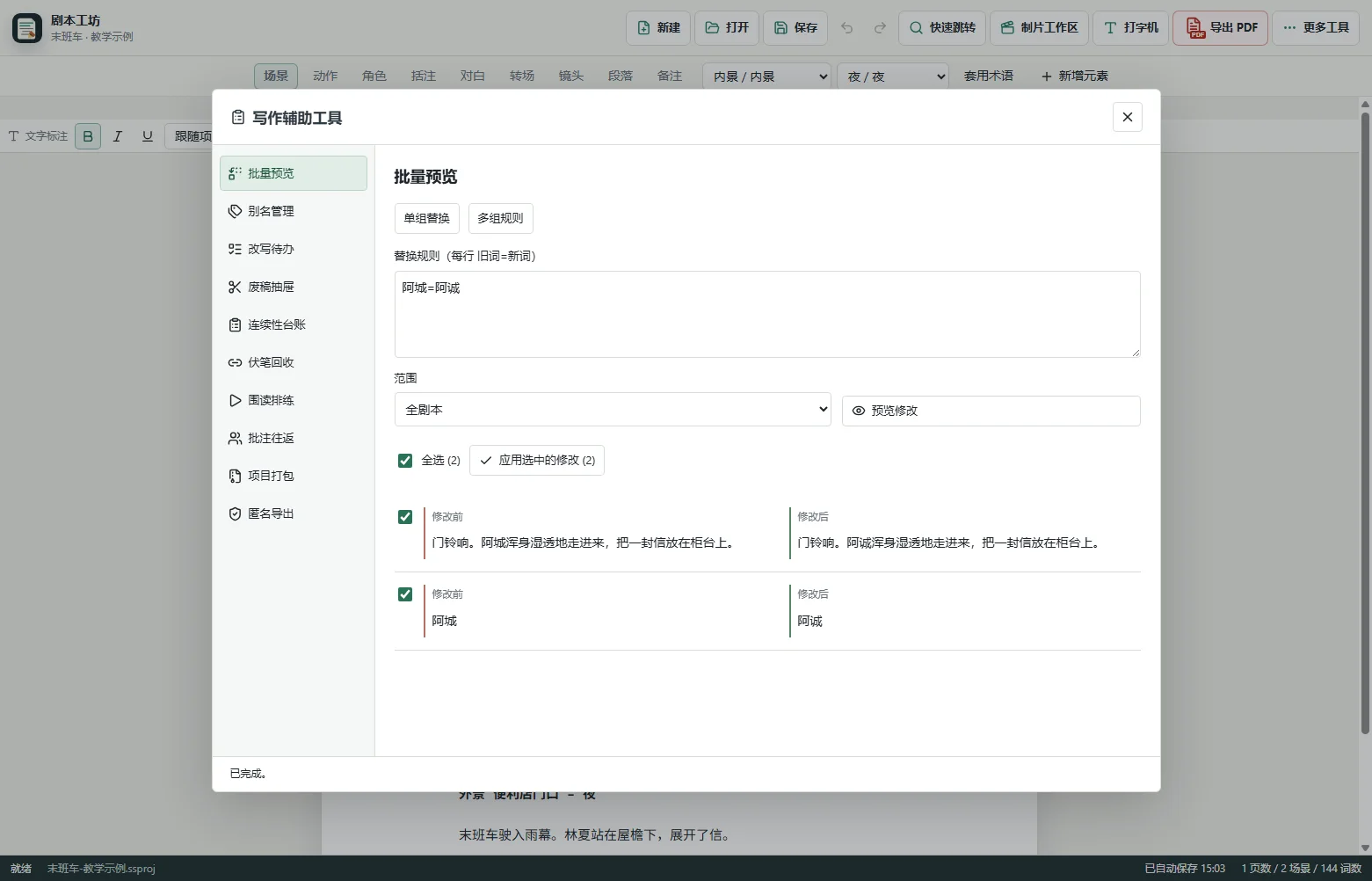Screen dimensions: 1372x881
Task: Open the 制片工作区 workspace
Action: (1040, 27)
